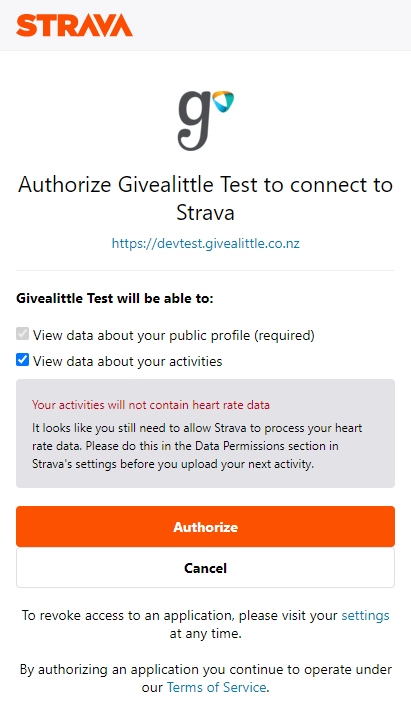
Task: Toggle the greyed-out public profile checkbox
Action: [x=22, y=334]
